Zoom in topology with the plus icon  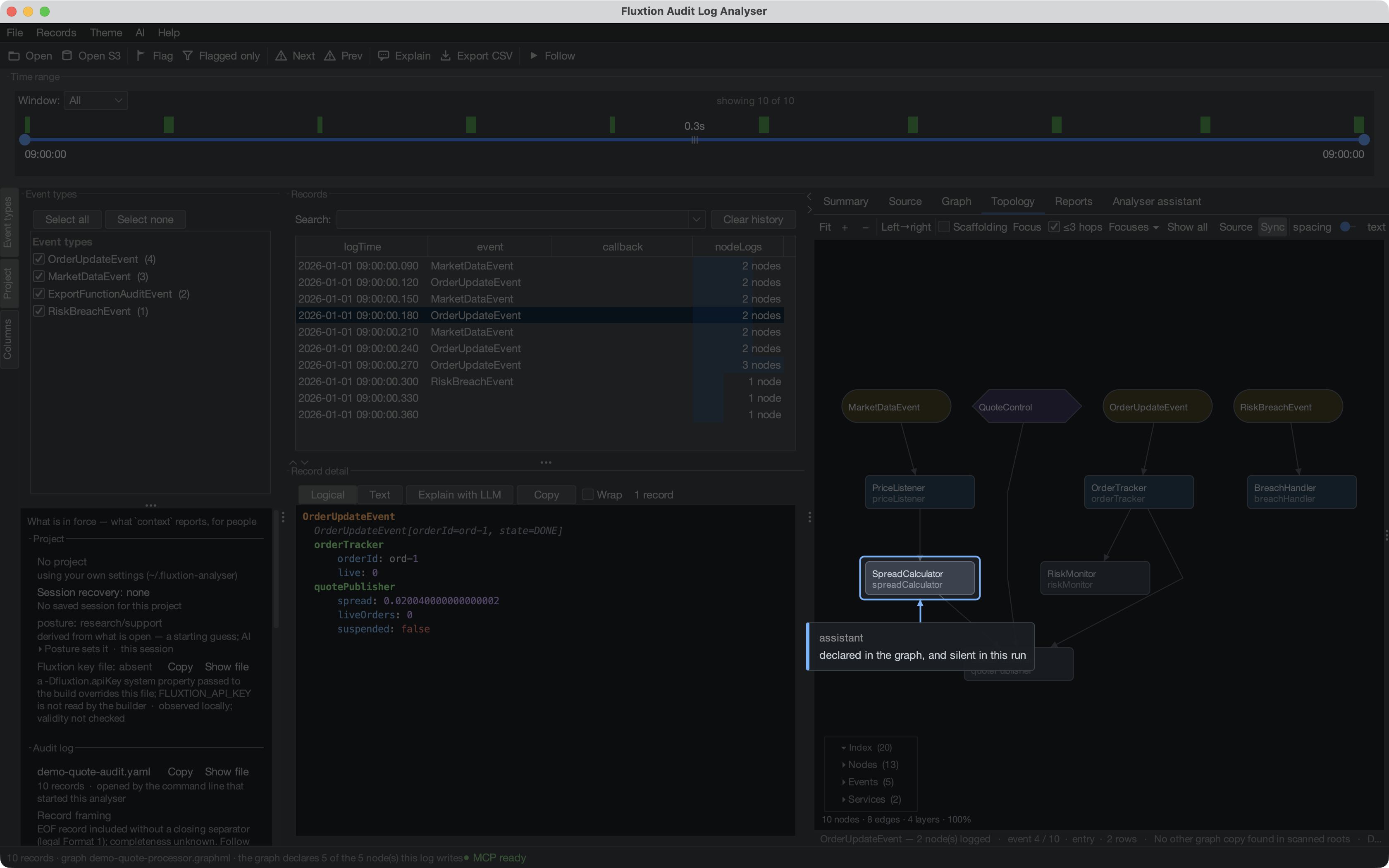click(845, 227)
